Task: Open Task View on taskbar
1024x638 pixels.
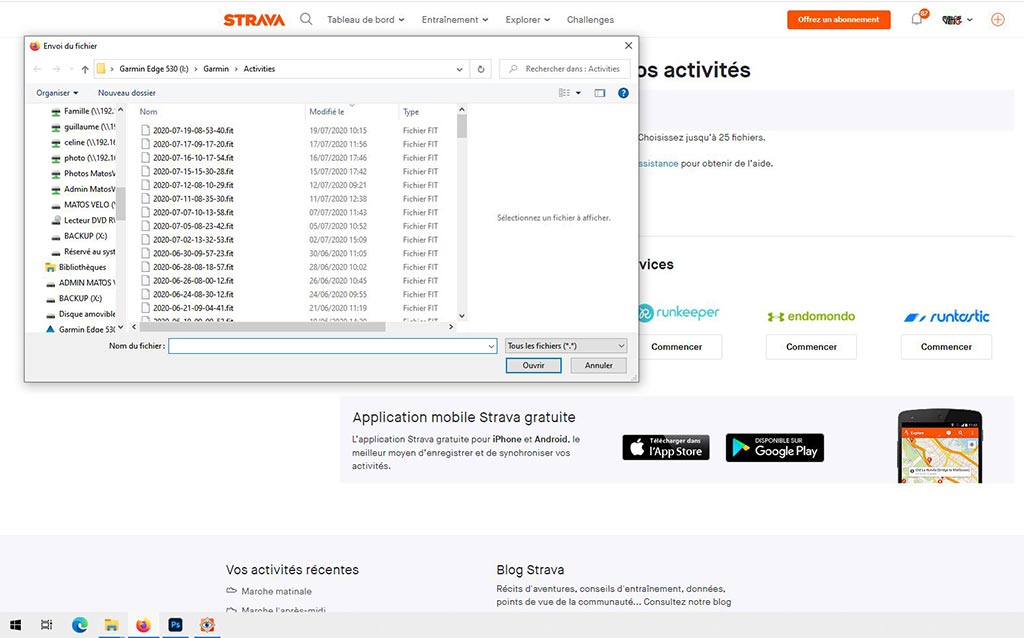Action: pyautogui.click(x=46, y=625)
